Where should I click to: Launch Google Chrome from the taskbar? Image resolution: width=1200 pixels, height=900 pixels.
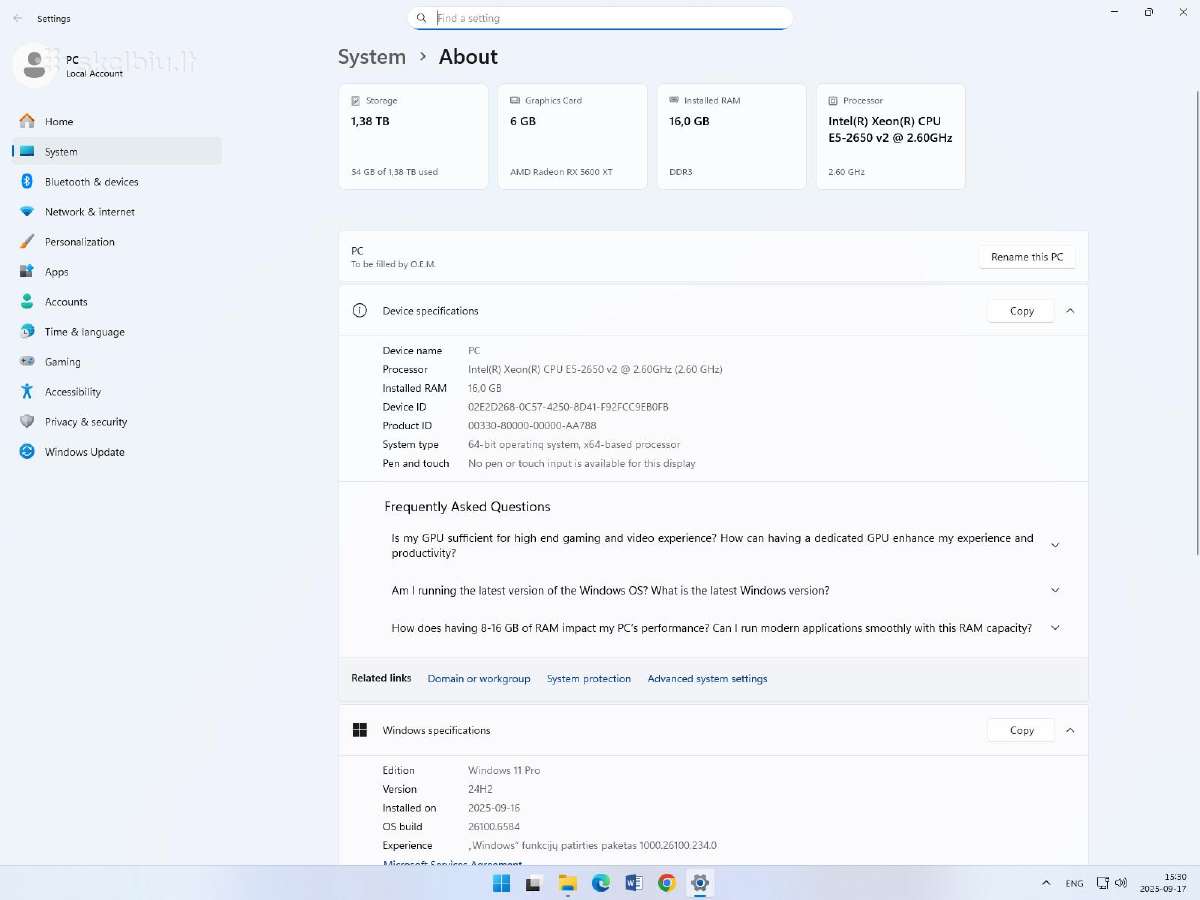[x=666, y=883]
